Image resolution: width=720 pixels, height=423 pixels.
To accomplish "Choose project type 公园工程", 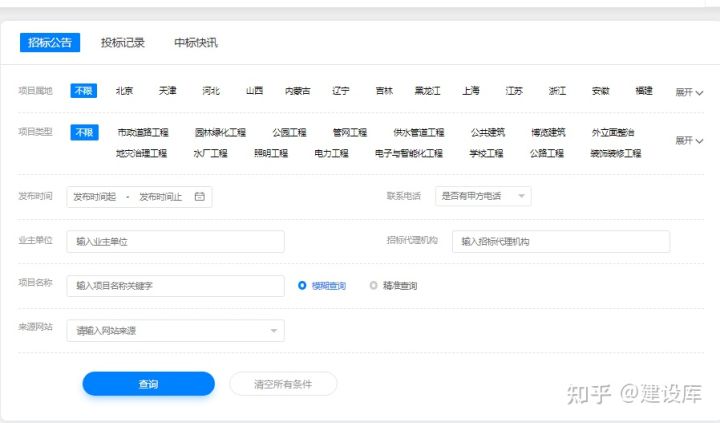I will (289, 132).
